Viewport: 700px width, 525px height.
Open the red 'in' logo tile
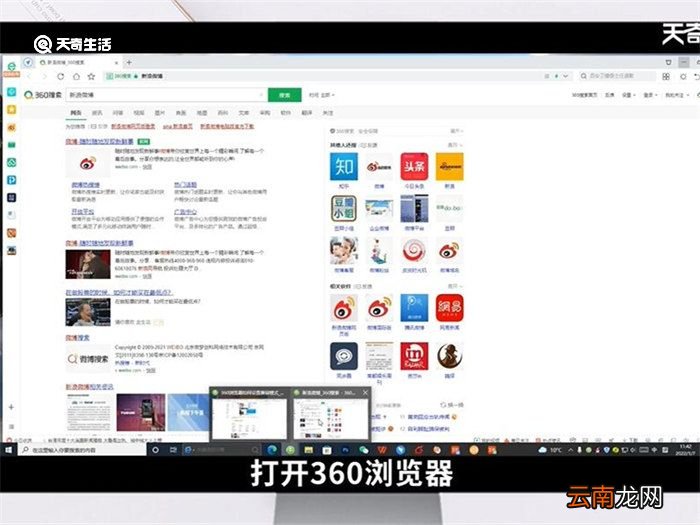(414, 356)
